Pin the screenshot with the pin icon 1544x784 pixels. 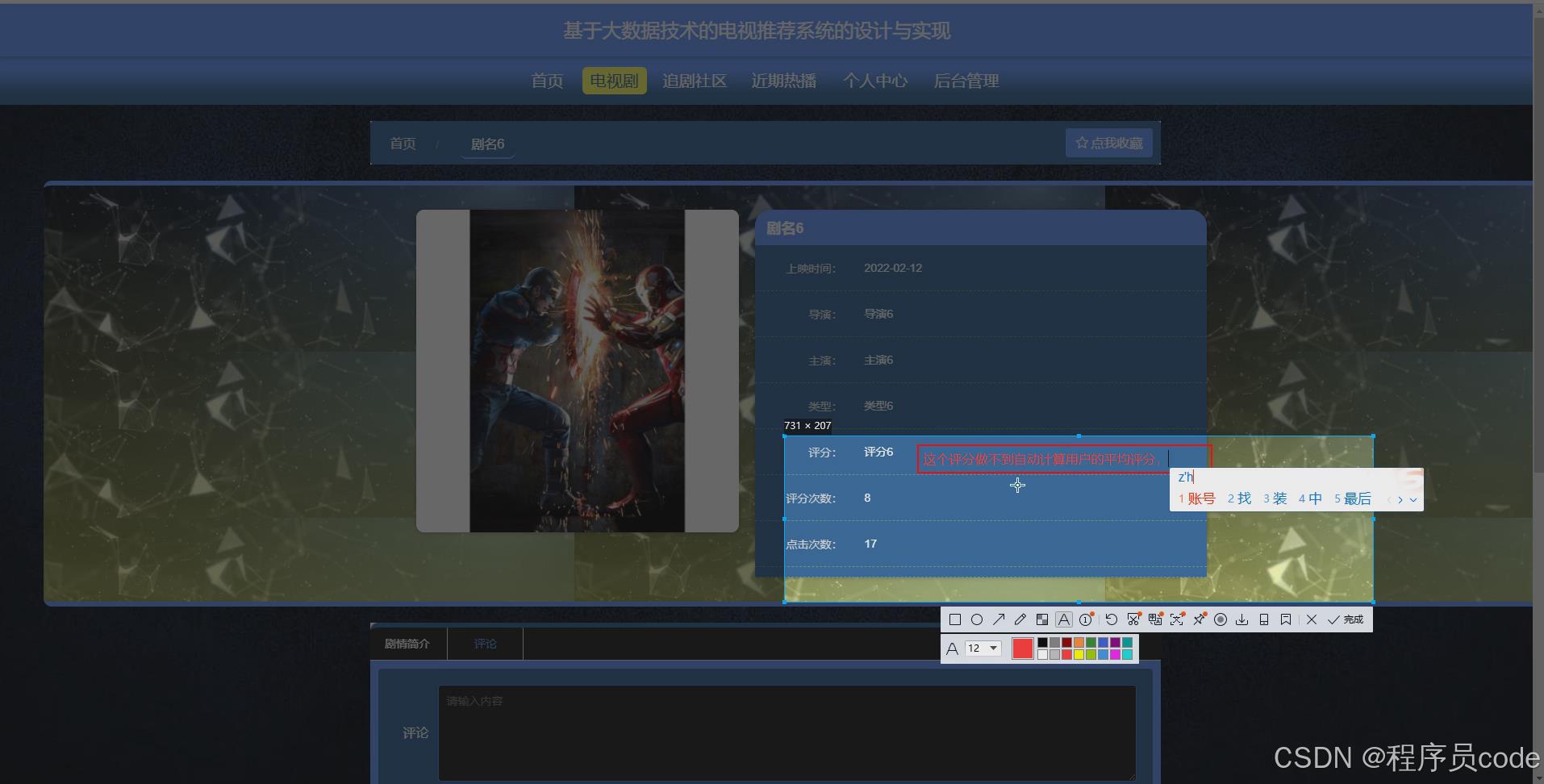click(x=1200, y=619)
